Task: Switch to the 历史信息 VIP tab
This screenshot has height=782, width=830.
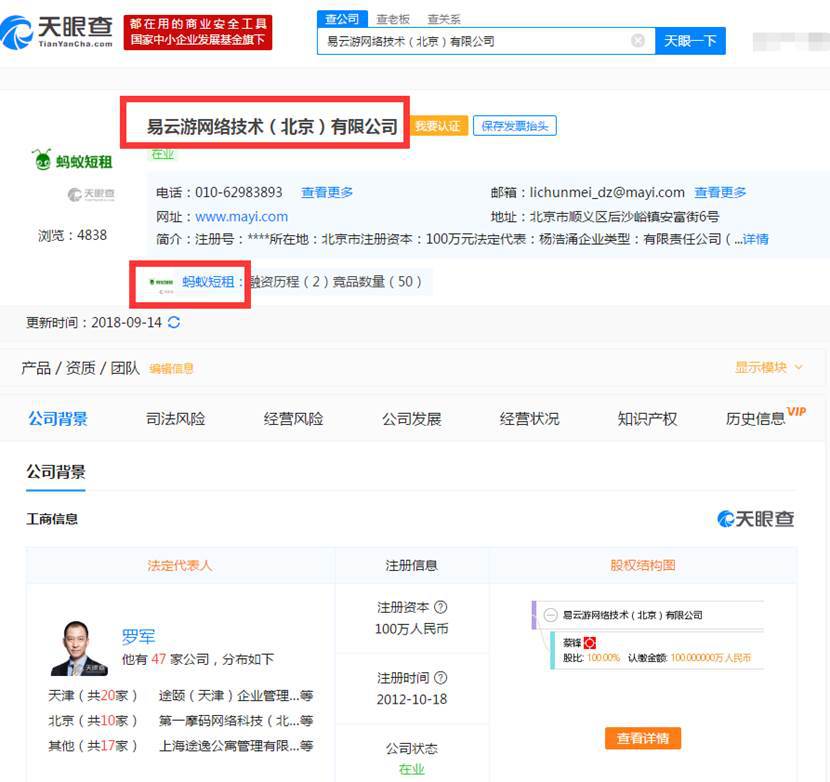Action: pyautogui.click(x=765, y=417)
